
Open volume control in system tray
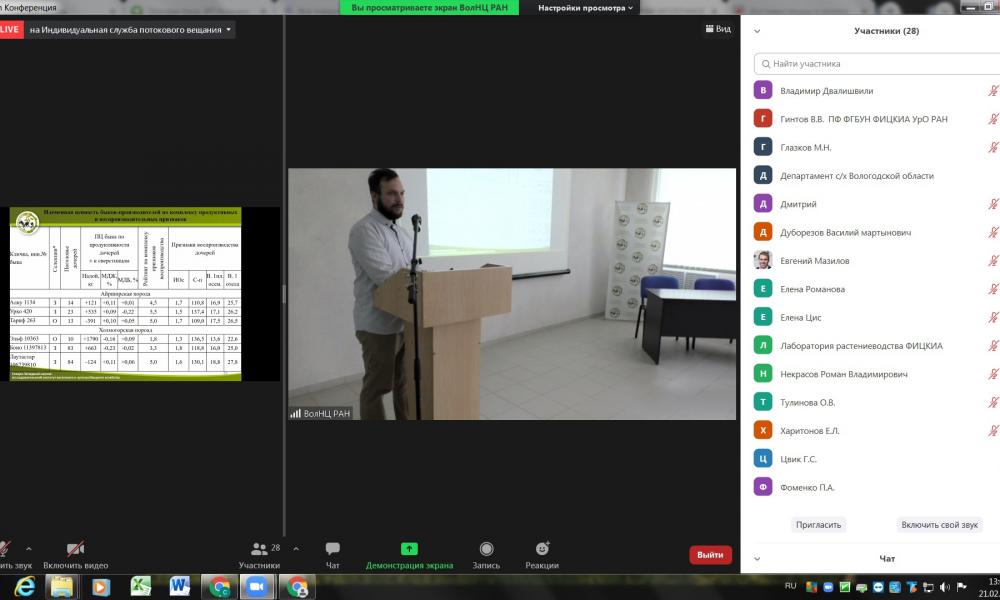945,587
